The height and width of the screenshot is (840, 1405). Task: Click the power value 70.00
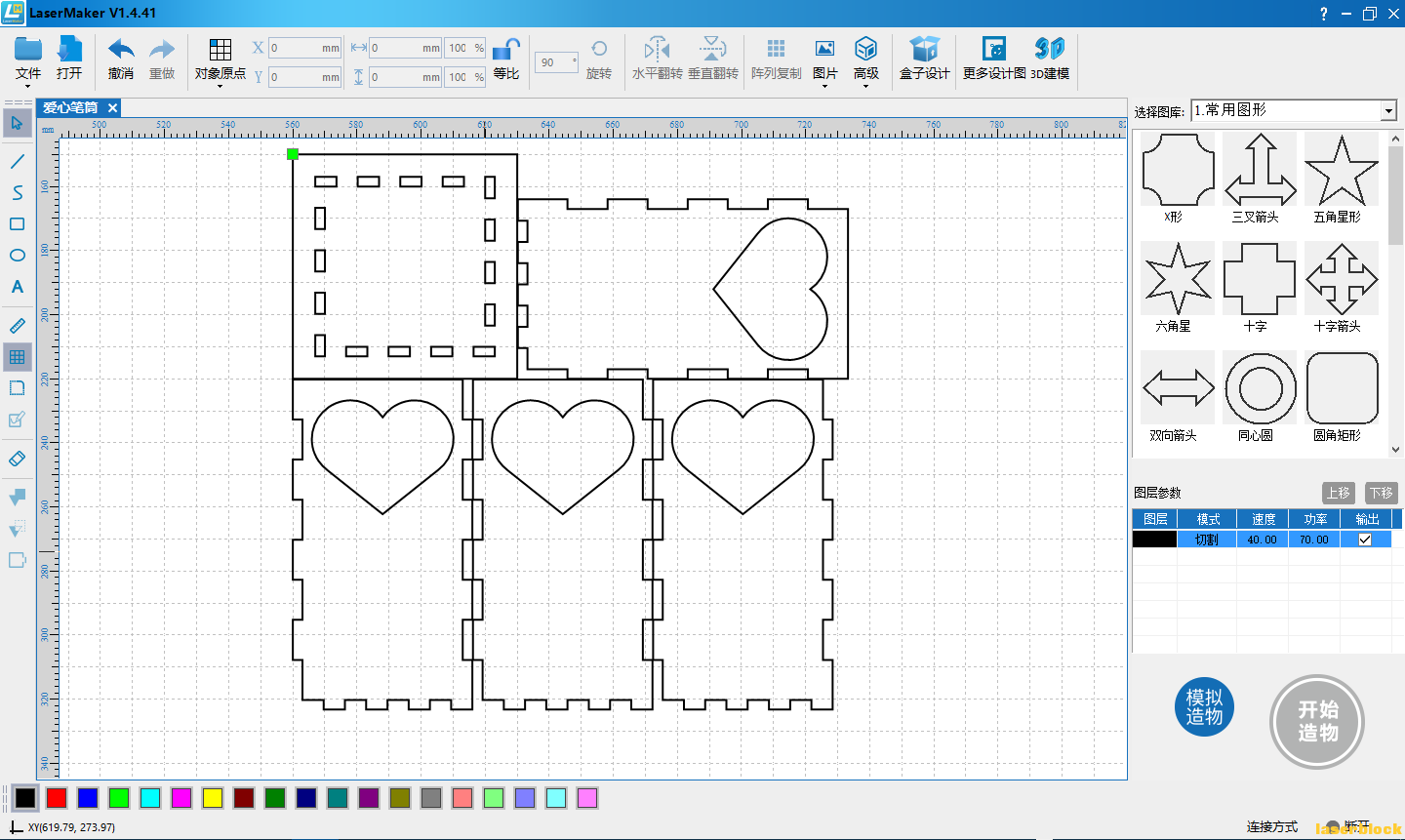[x=1314, y=539]
